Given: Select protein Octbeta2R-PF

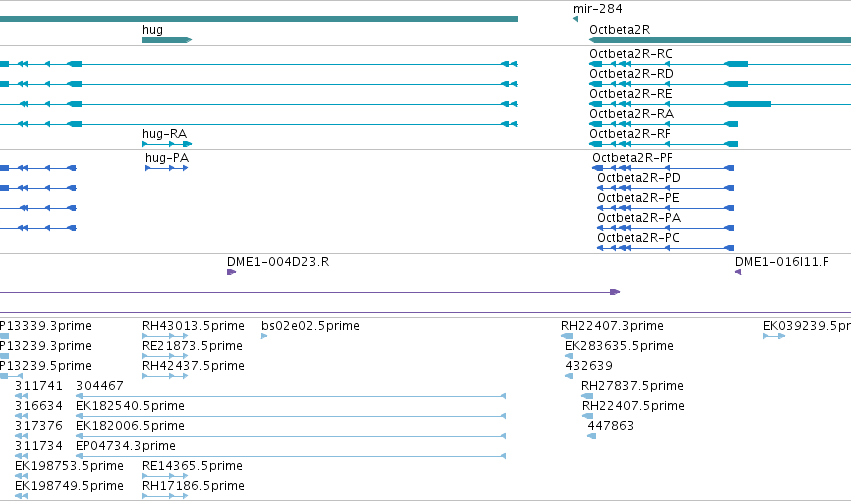Looking at the screenshot, I should (632, 158).
